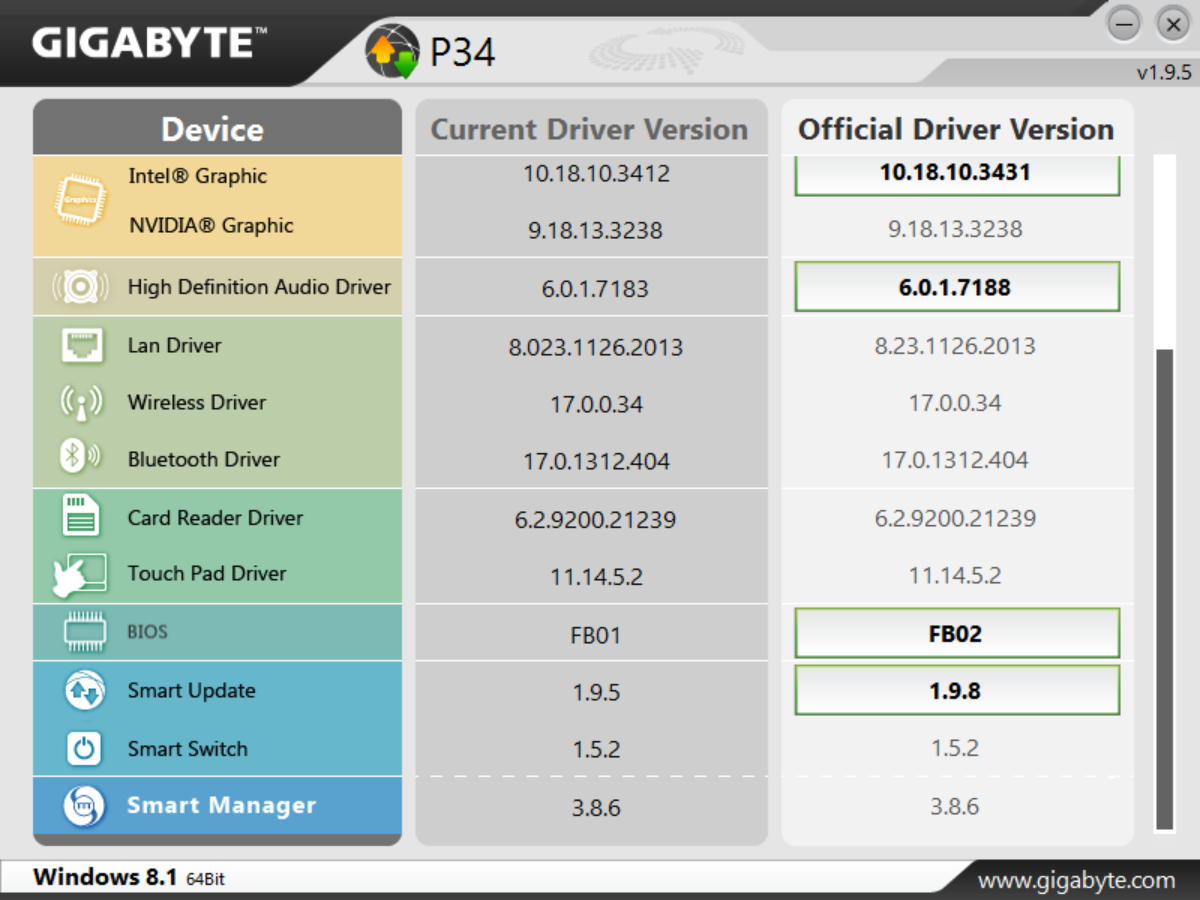Select Wireless Driver label
Viewport: 1200px width, 900px height.
(197, 402)
